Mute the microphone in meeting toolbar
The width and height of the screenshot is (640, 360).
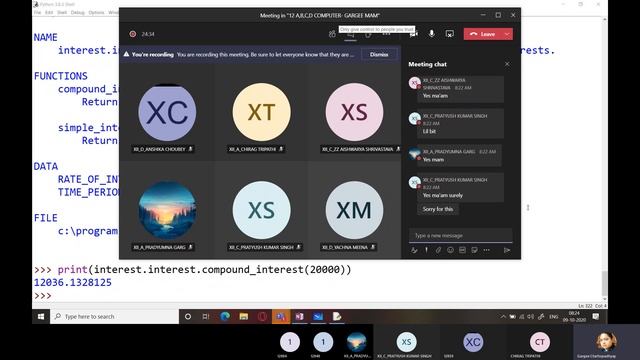click(x=431, y=34)
